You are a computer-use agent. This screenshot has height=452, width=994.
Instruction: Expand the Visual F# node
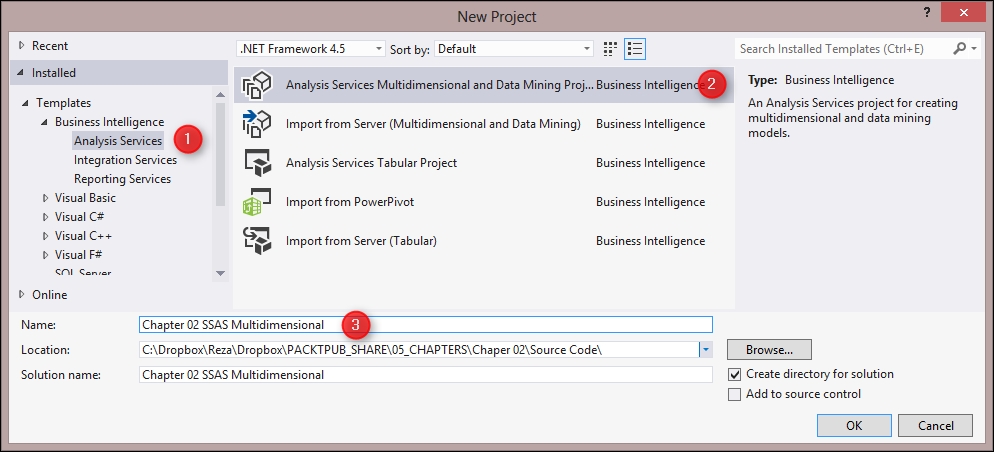[x=45, y=255]
